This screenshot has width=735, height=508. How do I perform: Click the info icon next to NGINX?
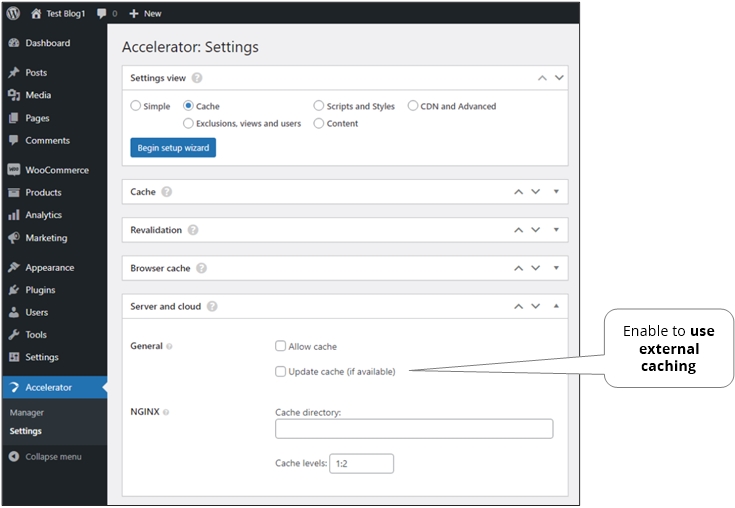[x=166, y=412]
